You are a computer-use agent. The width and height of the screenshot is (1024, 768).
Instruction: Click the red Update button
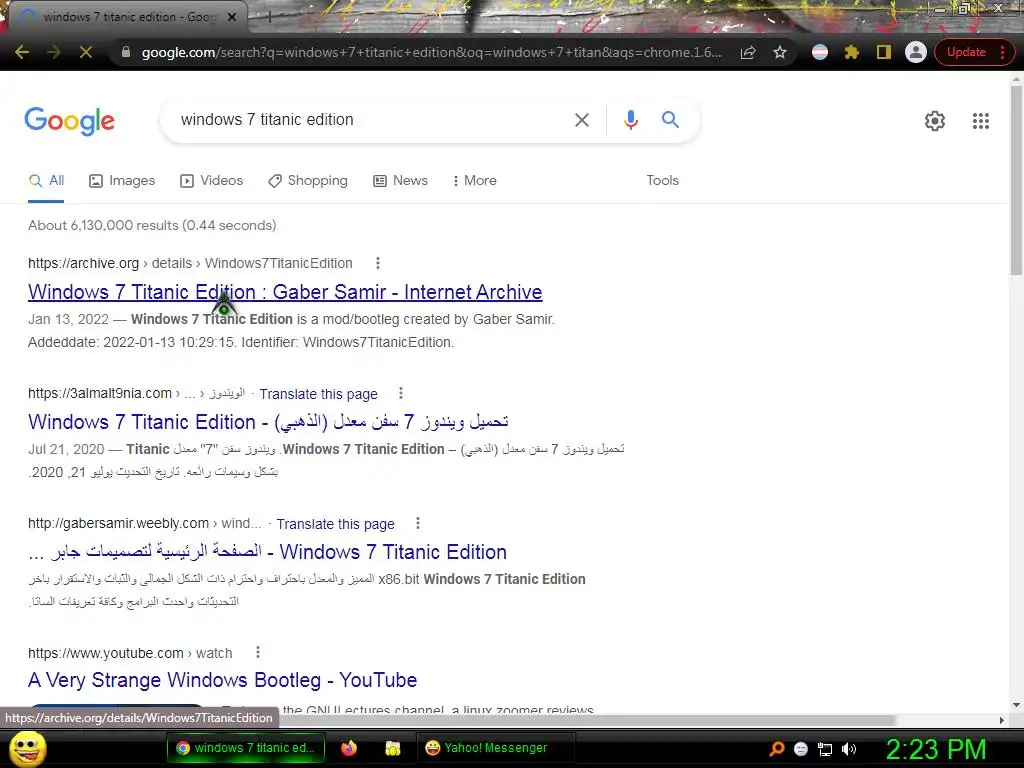click(x=966, y=52)
